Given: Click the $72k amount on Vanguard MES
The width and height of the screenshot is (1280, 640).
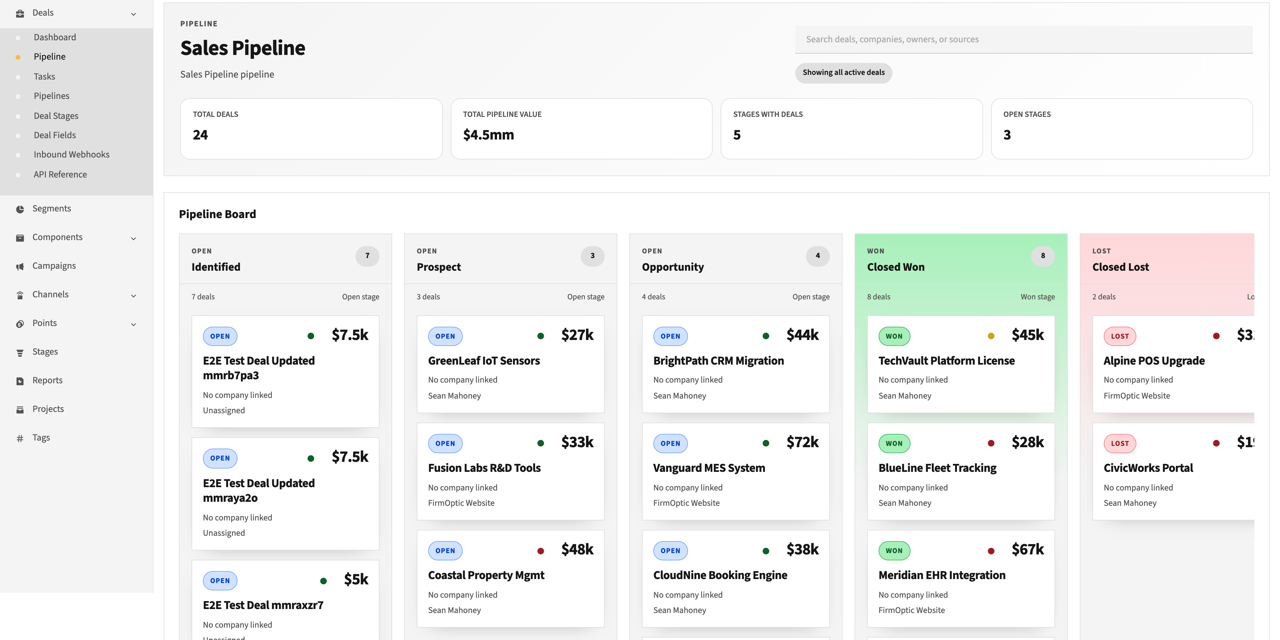Looking at the screenshot, I should point(803,442).
